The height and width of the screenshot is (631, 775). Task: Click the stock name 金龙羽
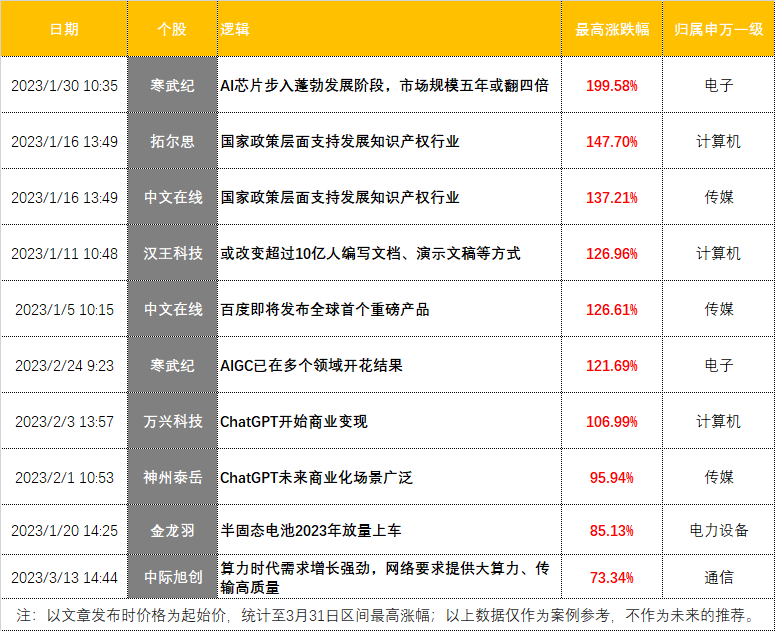(x=172, y=531)
